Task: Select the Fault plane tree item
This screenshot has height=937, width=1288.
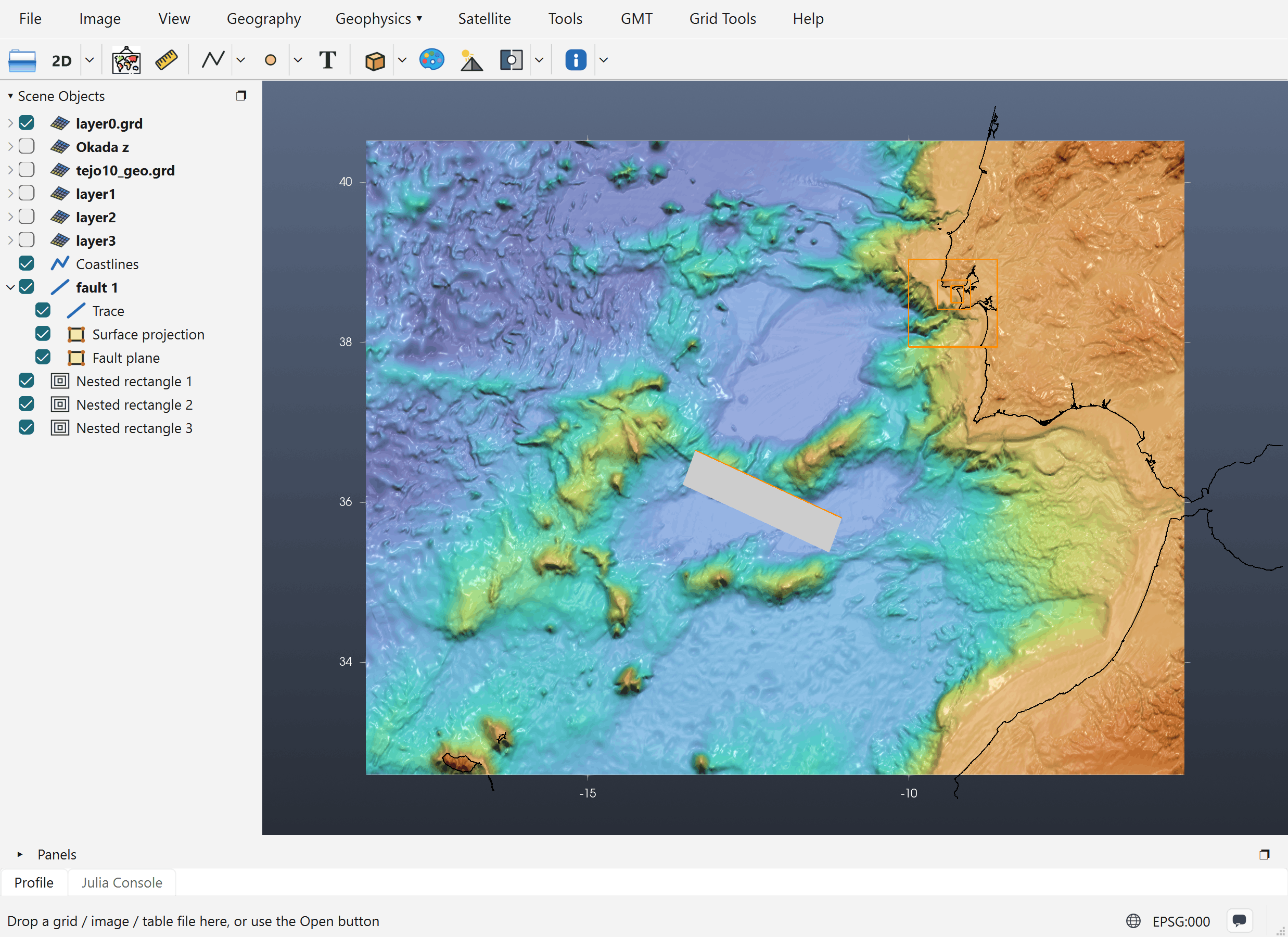Action: click(x=126, y=358)
